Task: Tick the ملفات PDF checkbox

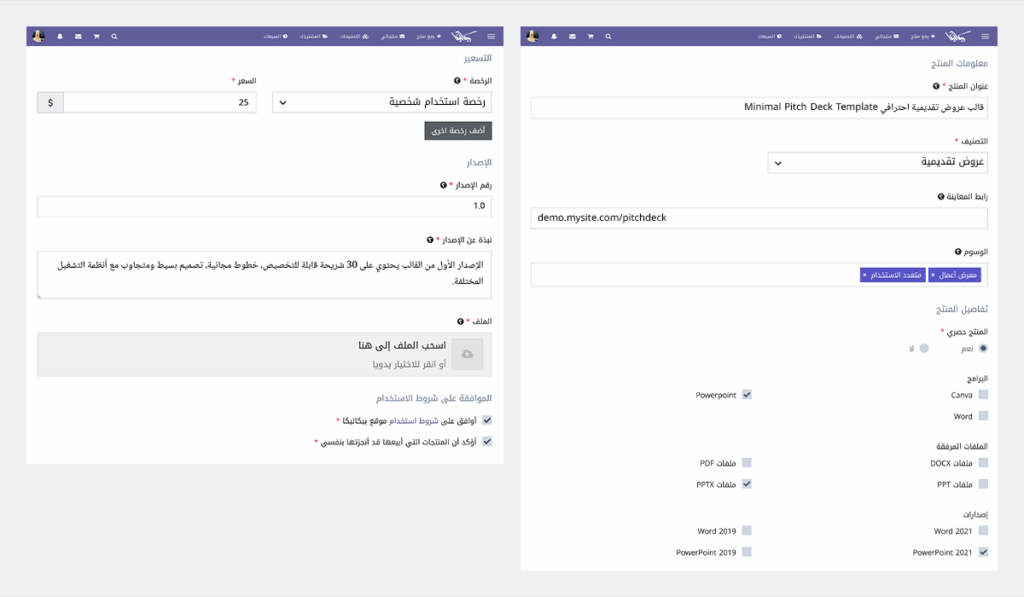Action: 747,463
